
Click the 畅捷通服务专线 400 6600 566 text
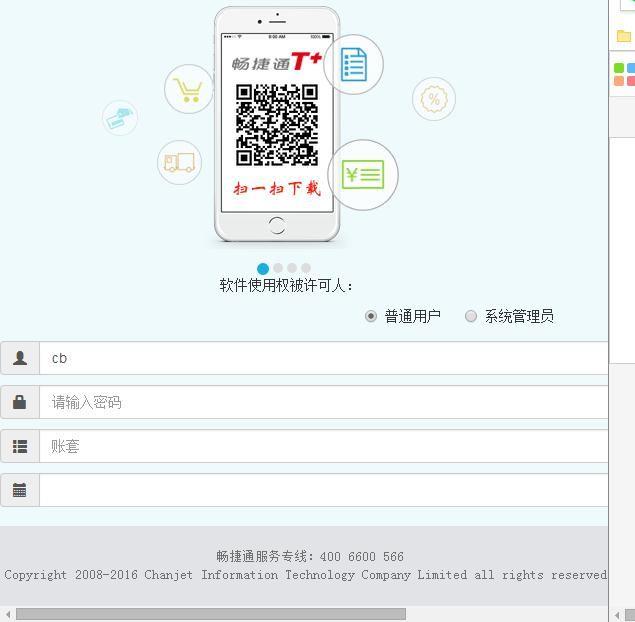point(310,556)
